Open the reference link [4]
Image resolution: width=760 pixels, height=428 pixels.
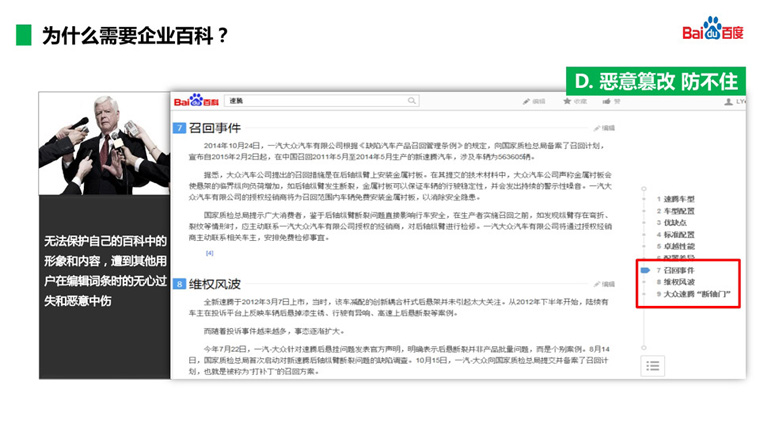(209, 253)
